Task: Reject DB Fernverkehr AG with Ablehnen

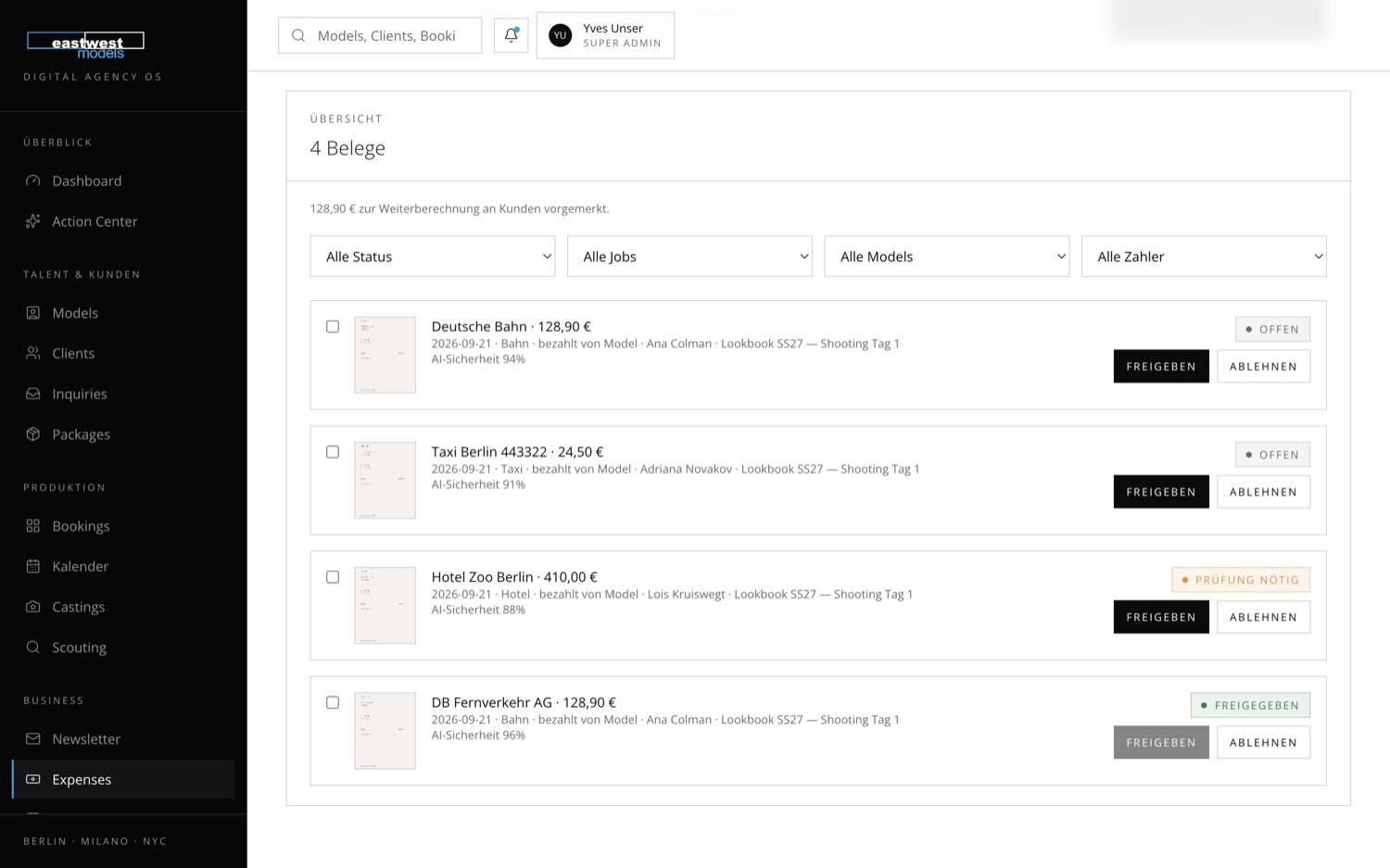Action: coord(1263,742)
